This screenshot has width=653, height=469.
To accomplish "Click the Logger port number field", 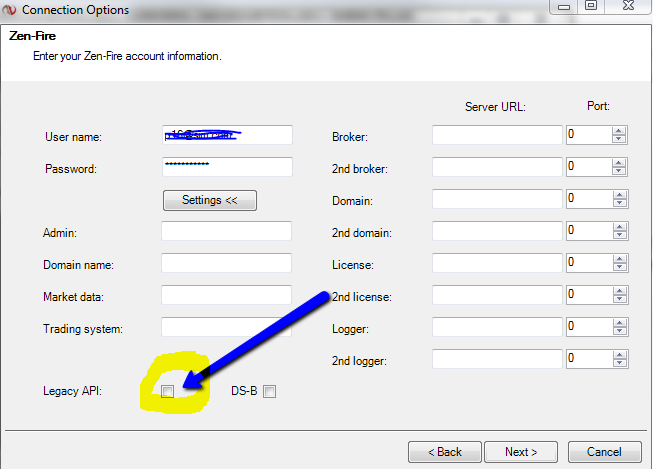I will pyautogui.click(x=589, y=327).
